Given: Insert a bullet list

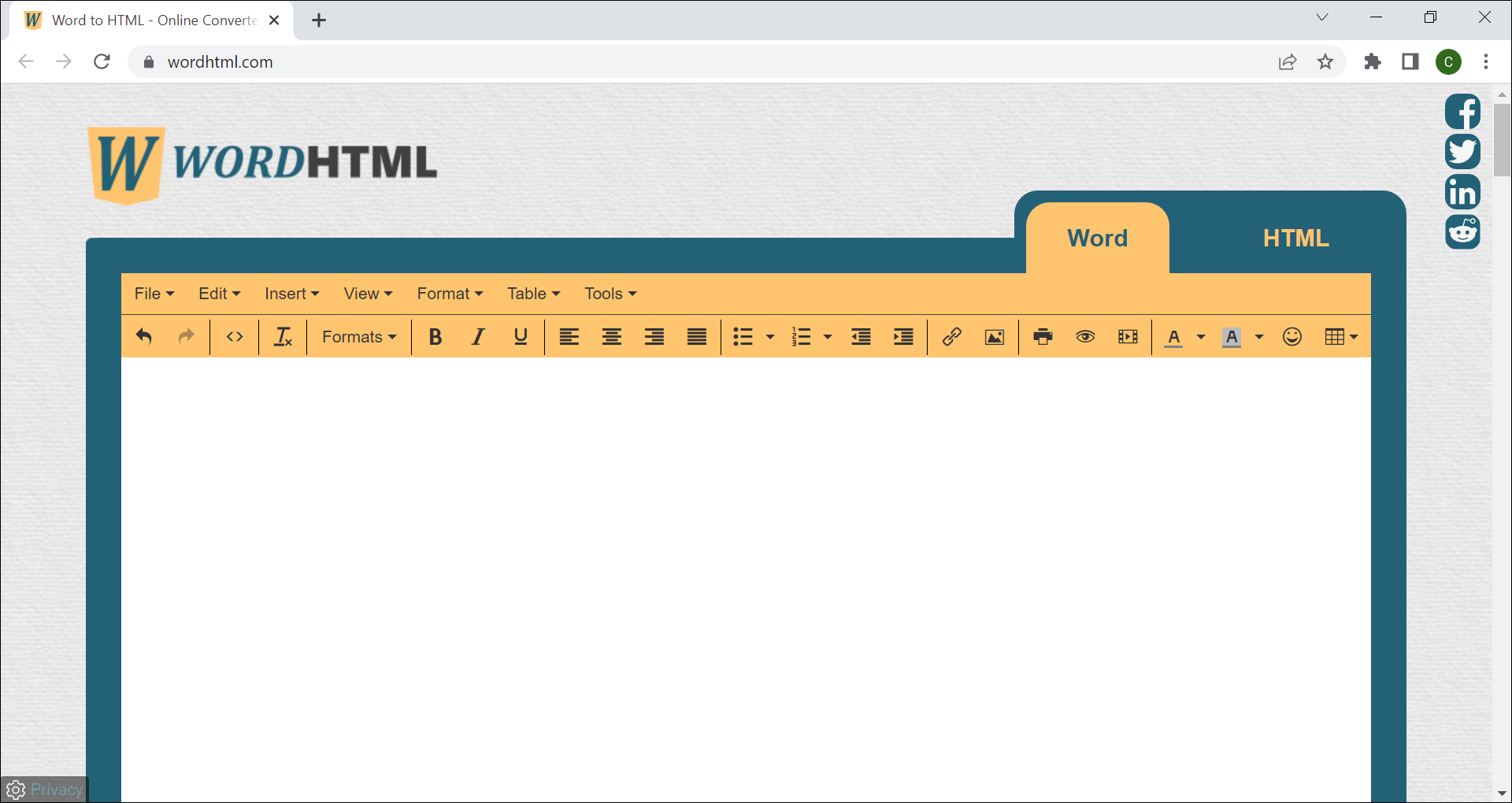Looking at the screenshot, I should pyautogui.click(x=743, y=337).
